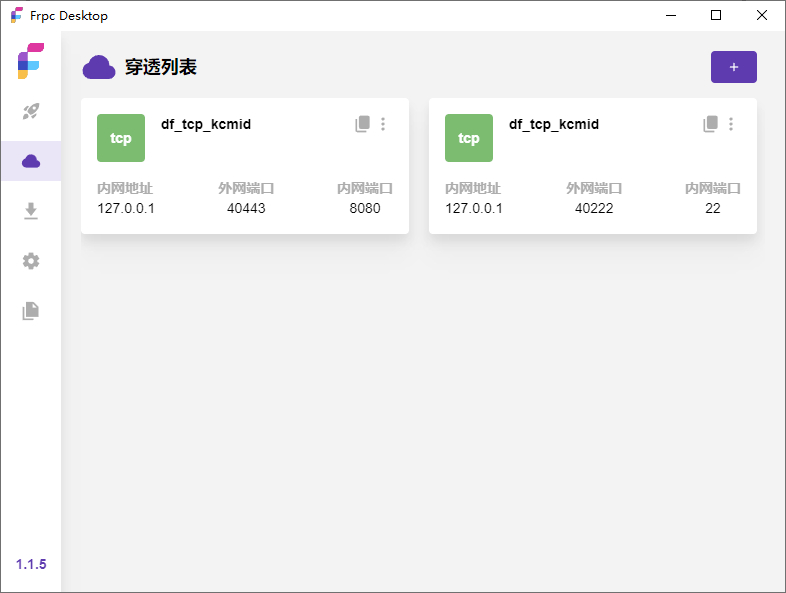Copy the proxy card with port 40222

pyautogui.click(x=710, y=124)
